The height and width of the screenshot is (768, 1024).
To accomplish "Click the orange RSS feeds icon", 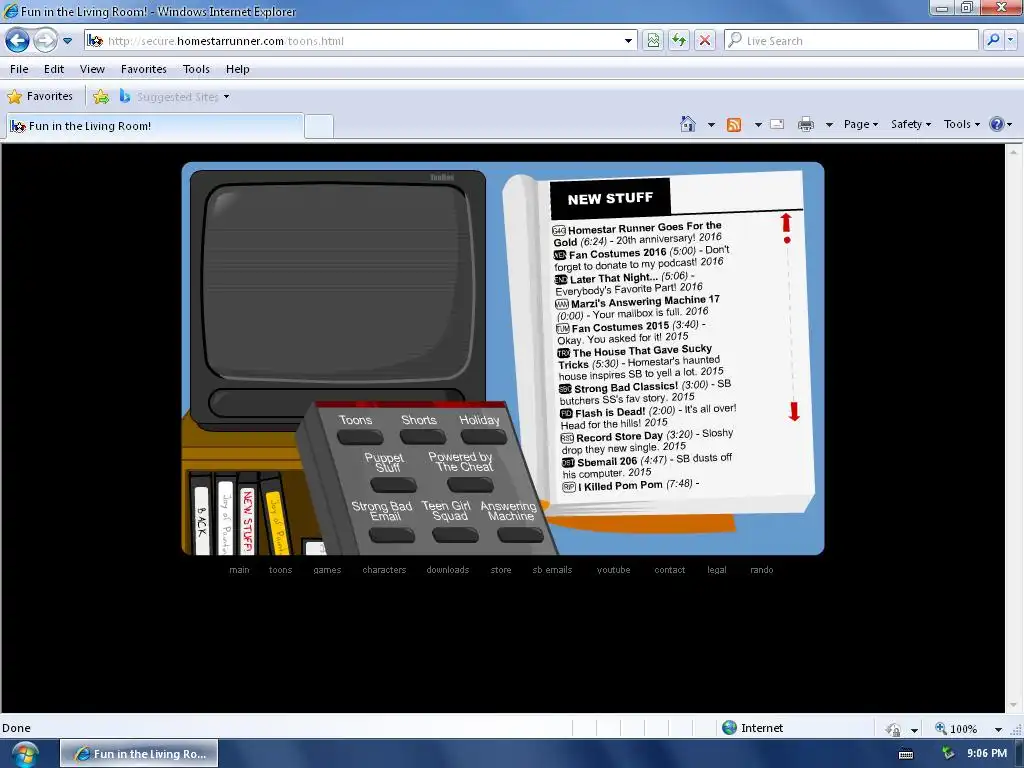I will tap(734, 124).
